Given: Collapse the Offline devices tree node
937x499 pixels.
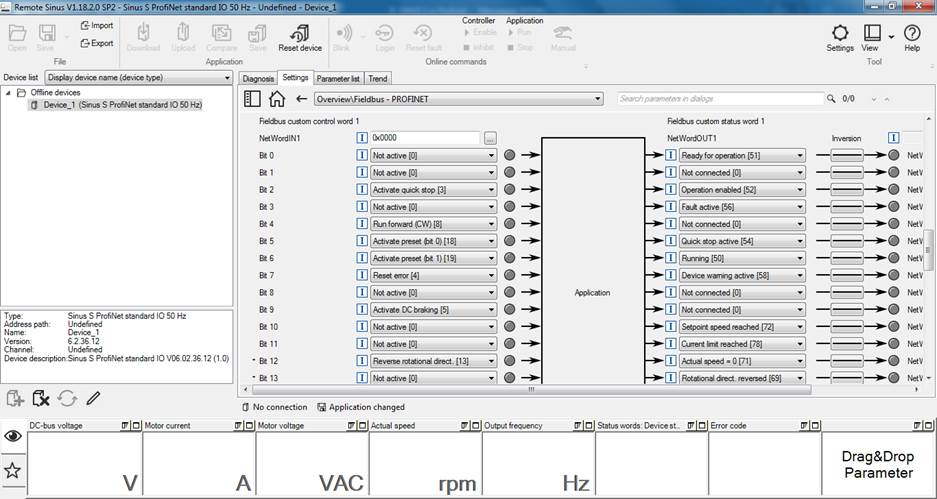Looking at the screenshot, I should point(9,92).
